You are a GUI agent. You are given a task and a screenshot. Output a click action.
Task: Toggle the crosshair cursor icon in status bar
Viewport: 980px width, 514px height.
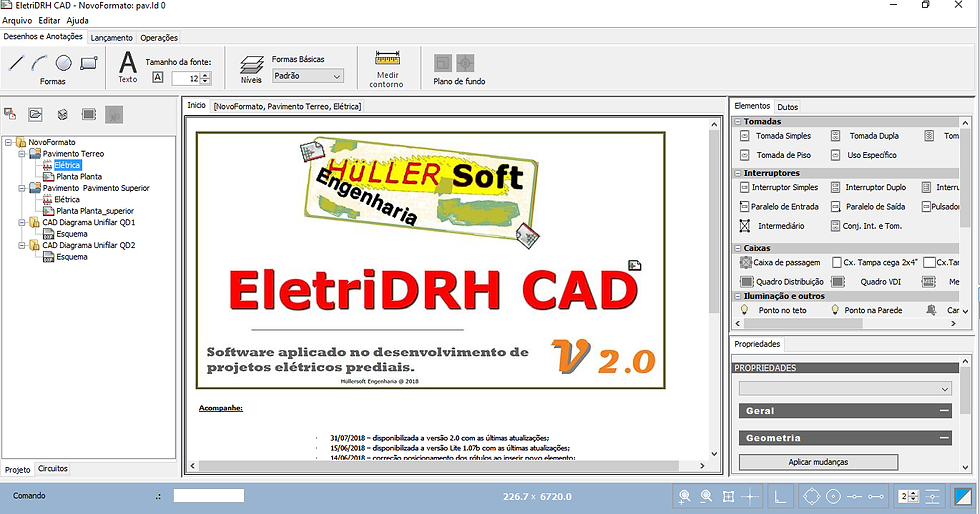750,496
